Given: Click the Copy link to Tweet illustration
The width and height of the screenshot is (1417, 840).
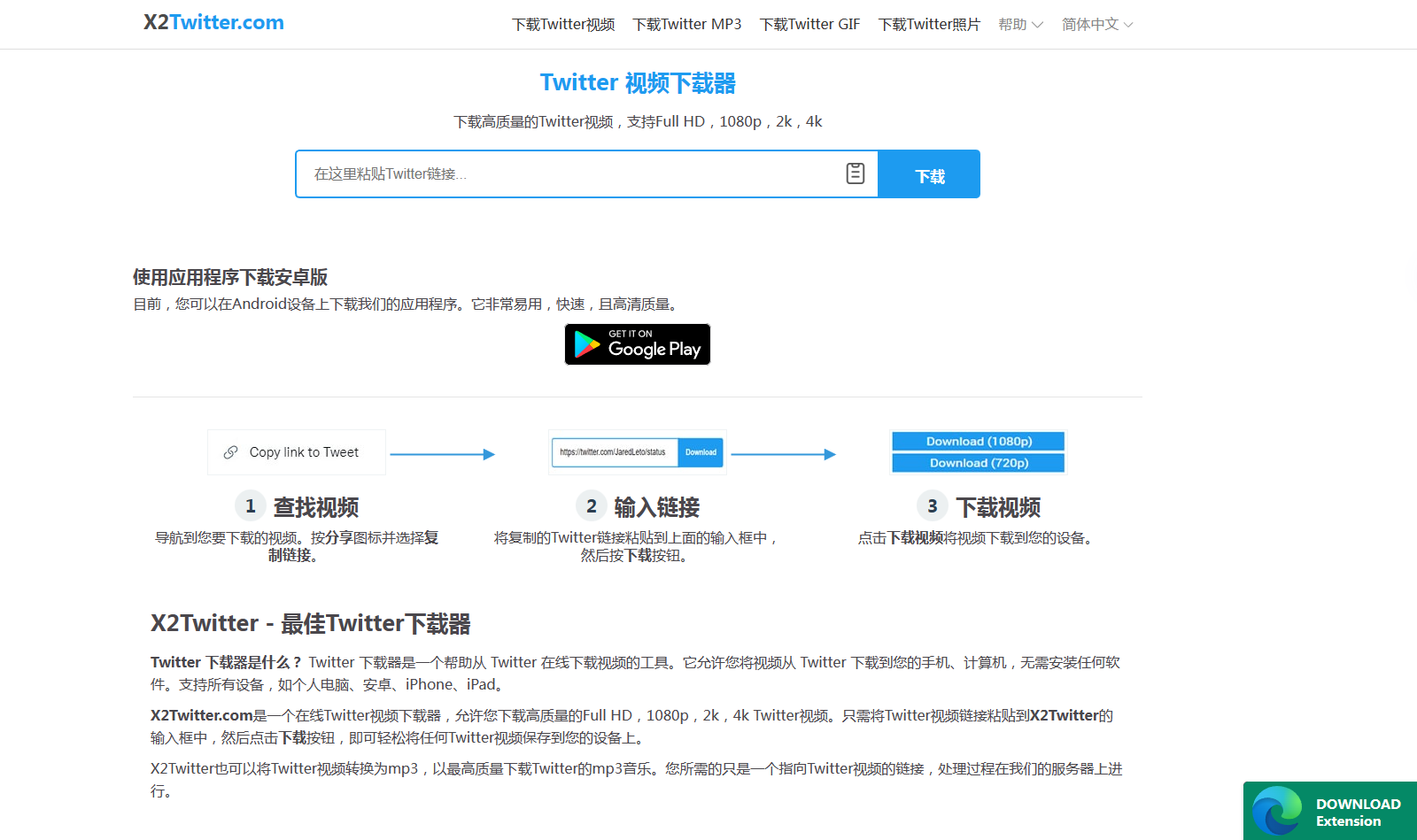Looking at the screenshot, I should coord(297,452).
